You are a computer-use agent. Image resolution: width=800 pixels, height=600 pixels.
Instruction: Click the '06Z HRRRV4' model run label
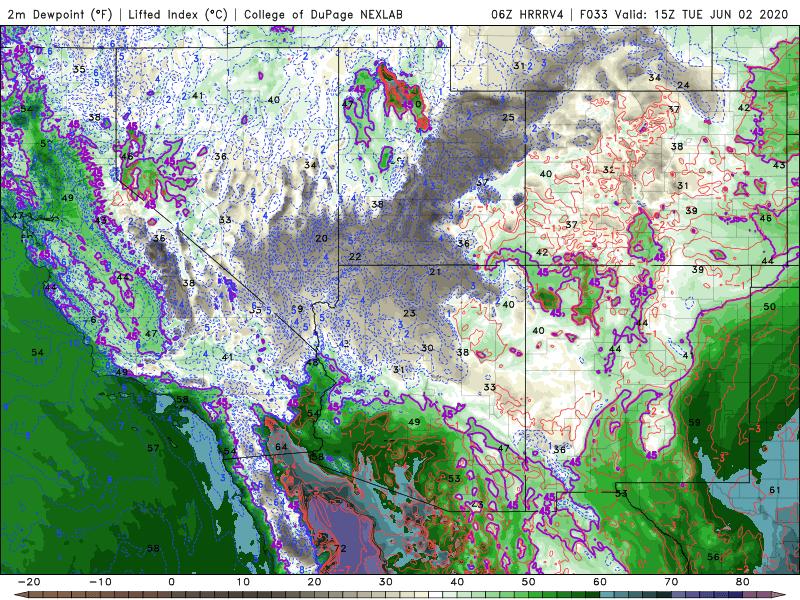pyautogui.click(x=527, y=14)
